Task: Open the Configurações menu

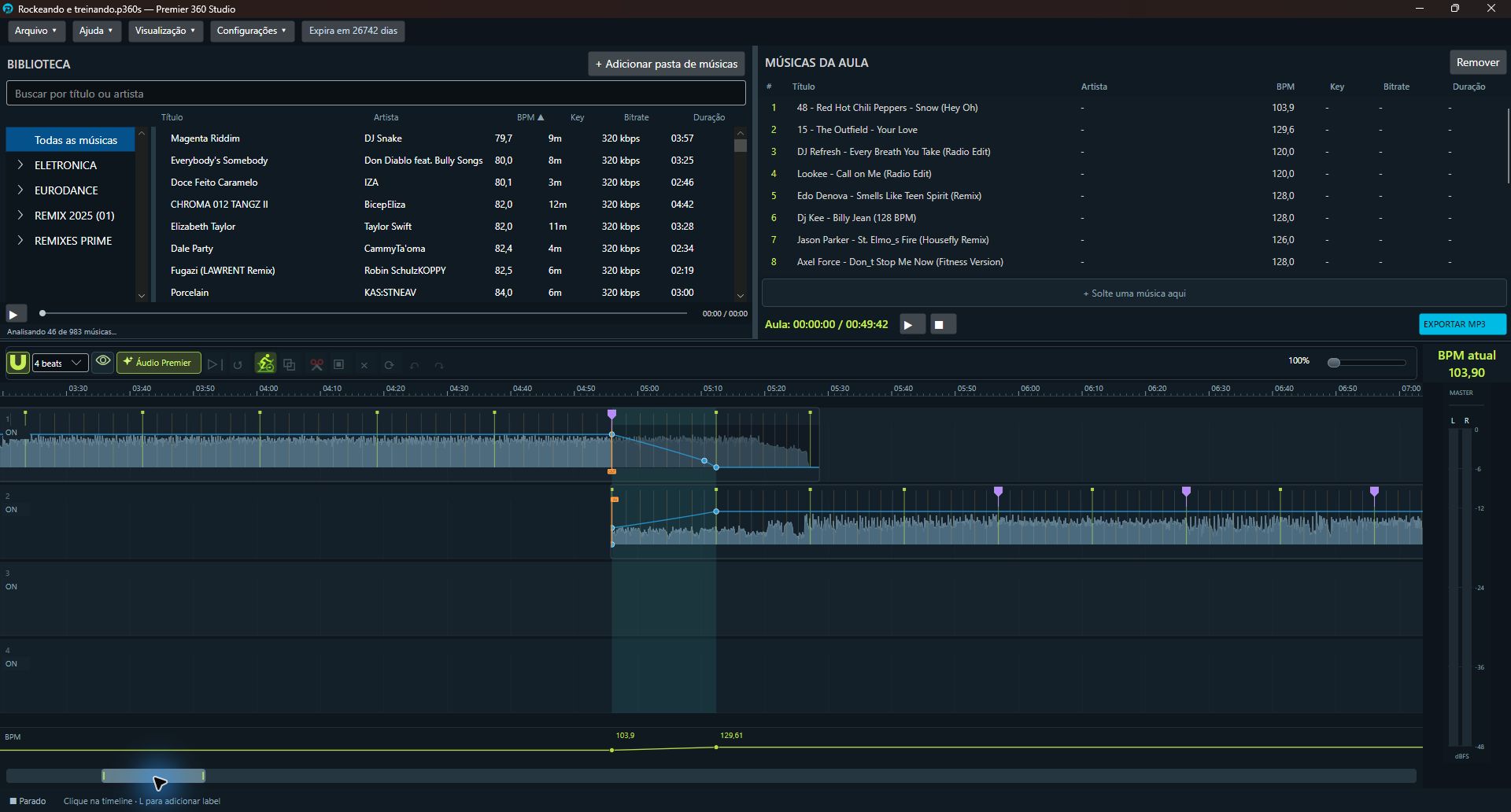Action: tap(252, 31)
